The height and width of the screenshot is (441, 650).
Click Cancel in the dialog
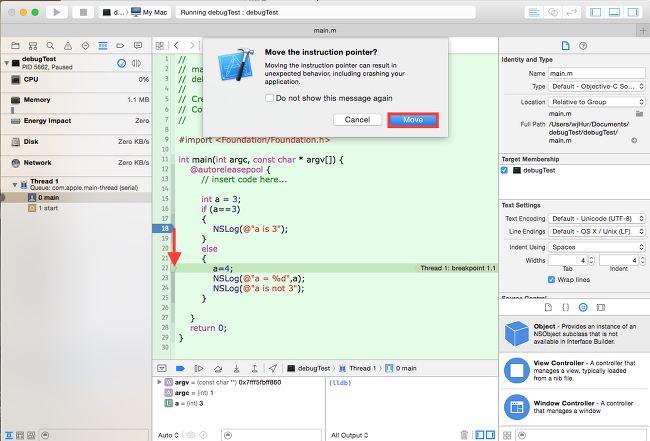(357, 120)
